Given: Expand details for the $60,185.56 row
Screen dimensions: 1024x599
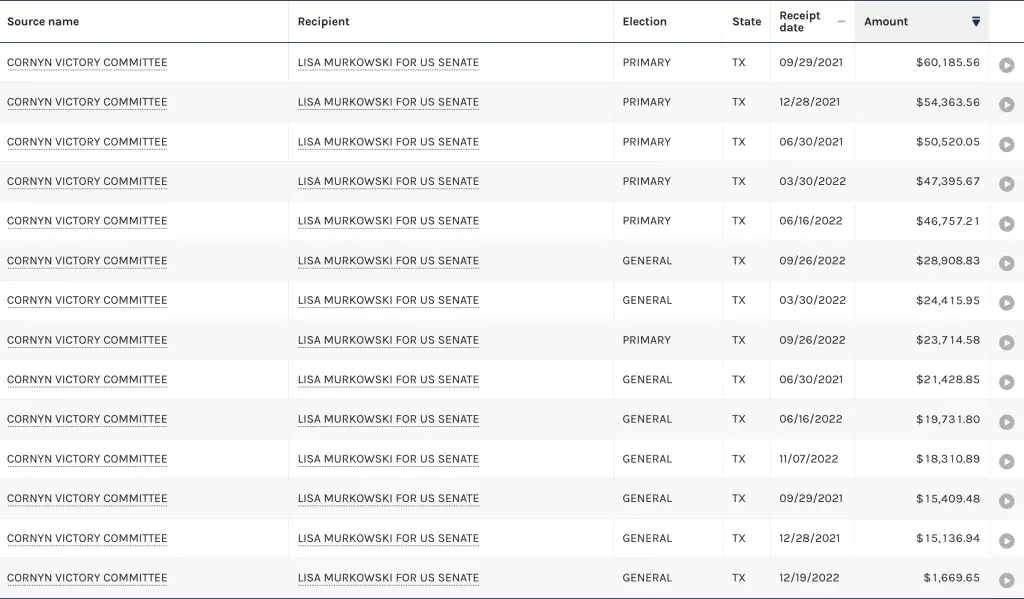Looking at the screenshot, I should coord(1006,65).
